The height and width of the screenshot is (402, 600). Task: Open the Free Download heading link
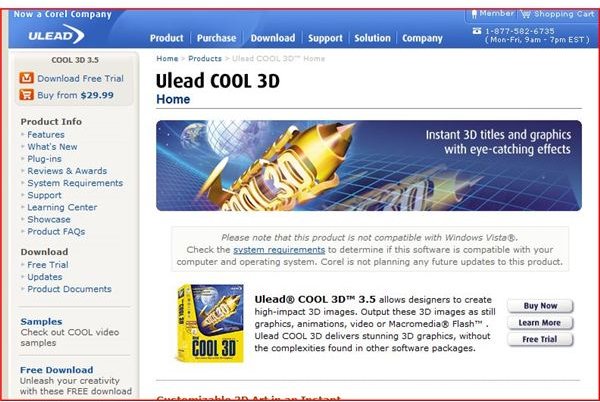tap(57, 370)
